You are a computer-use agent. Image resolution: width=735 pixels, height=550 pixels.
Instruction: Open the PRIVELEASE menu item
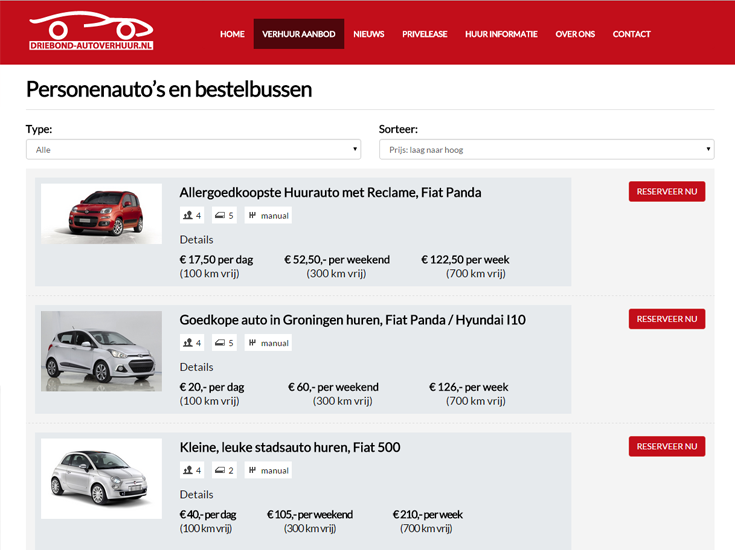[x=424, y=34]
